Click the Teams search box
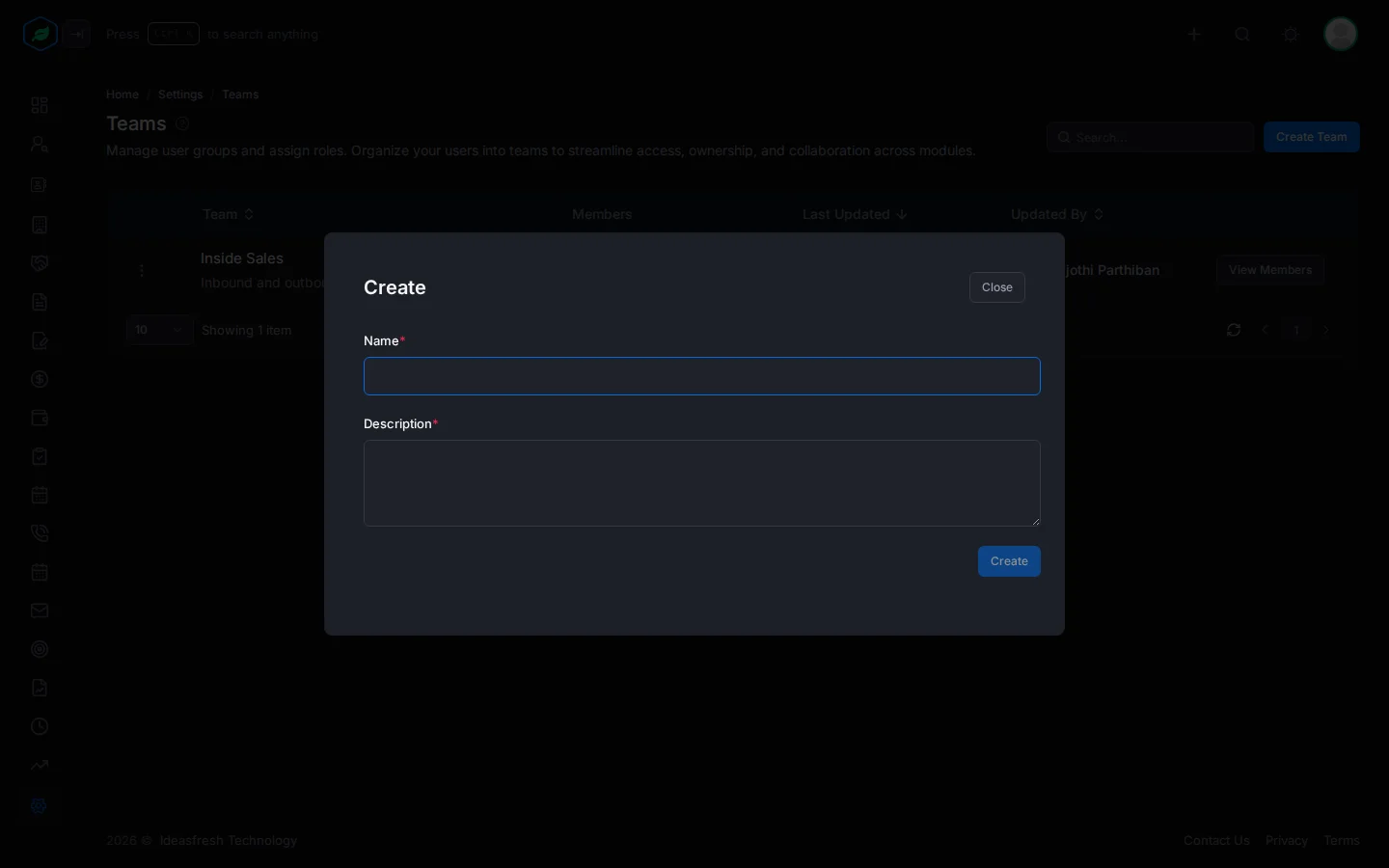Image resolution: width=1389 pixels, height=868 pixels. pos(1150,137)
